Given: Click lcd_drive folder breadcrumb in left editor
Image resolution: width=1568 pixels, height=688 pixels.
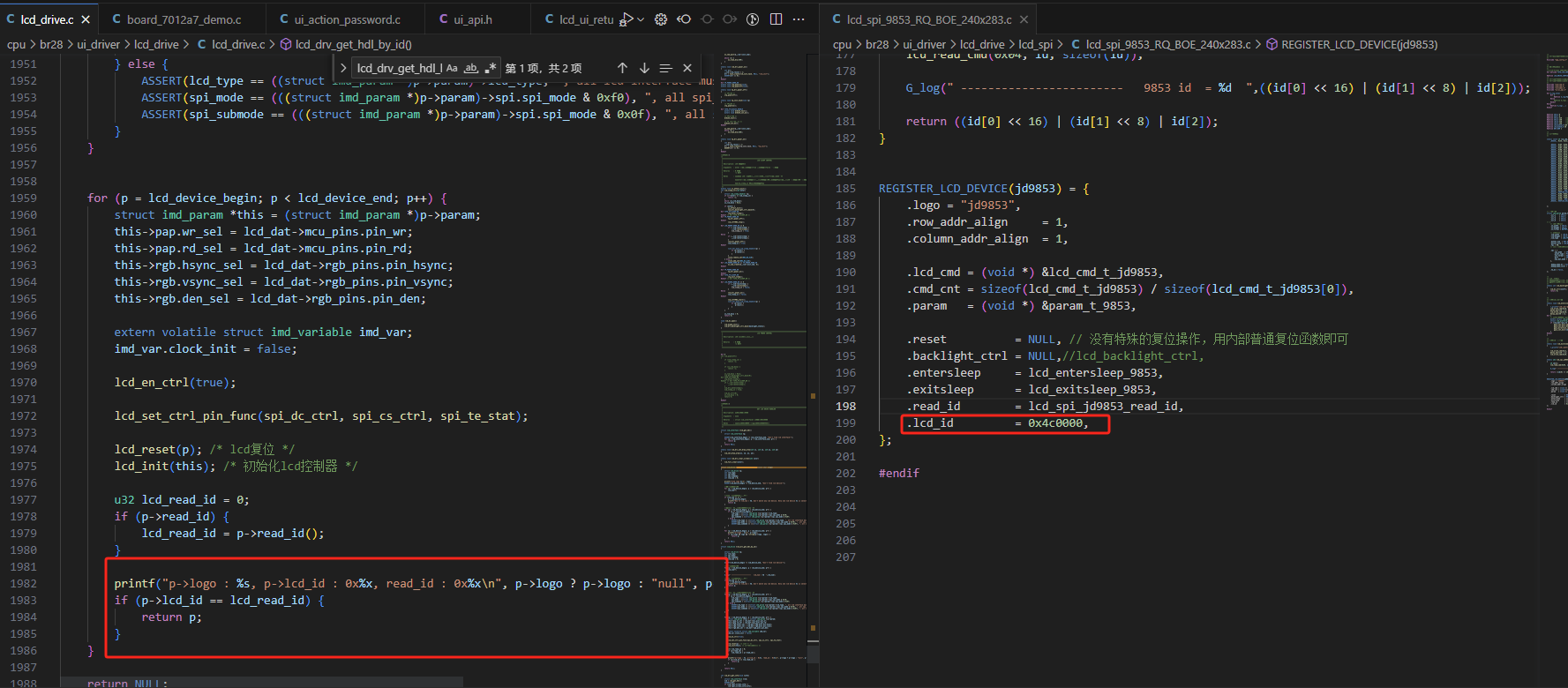Looking at the screenshot, I should click(x=157, y=44).
